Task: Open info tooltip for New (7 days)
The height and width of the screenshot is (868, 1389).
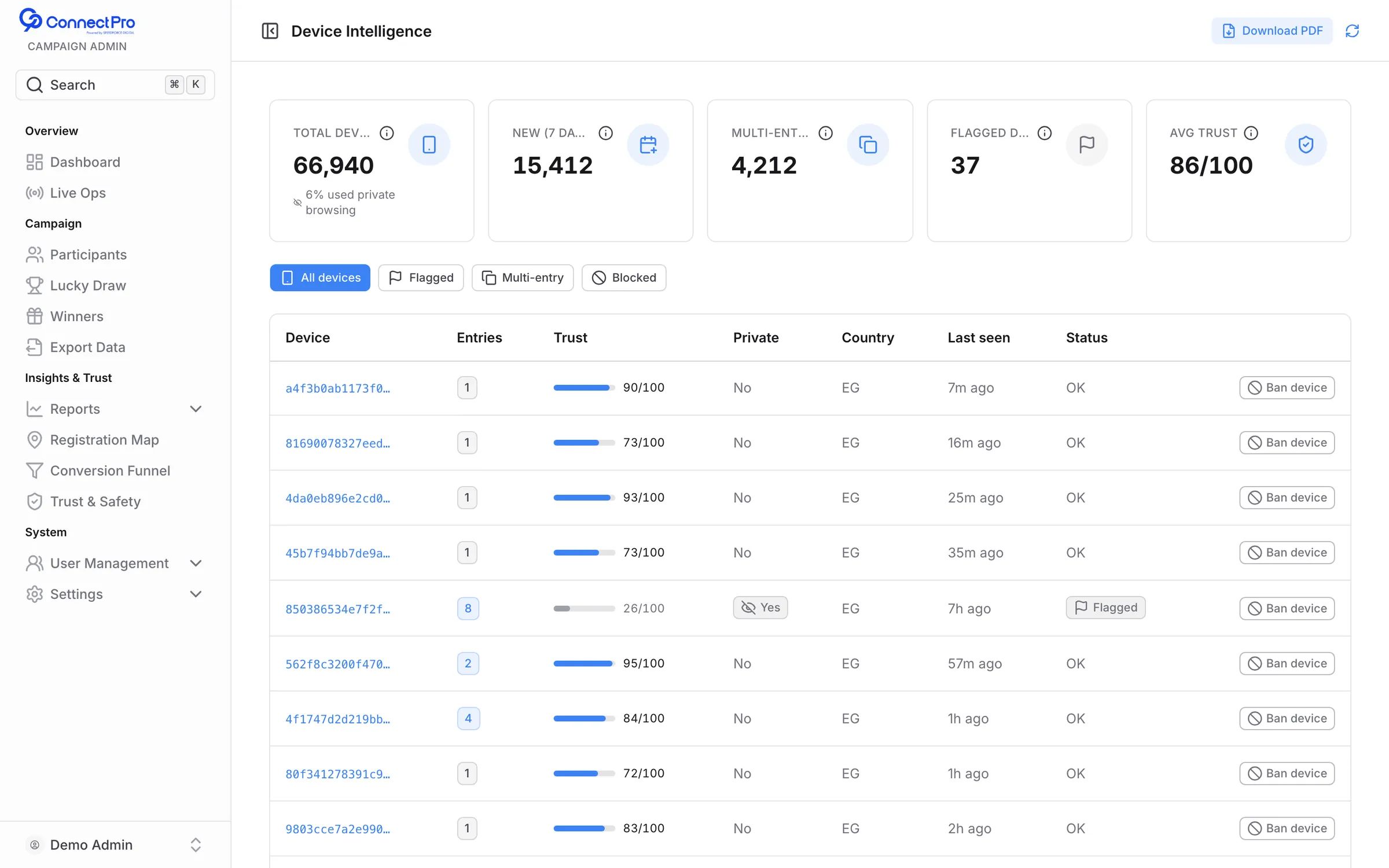Action: [x=605, y=133]
